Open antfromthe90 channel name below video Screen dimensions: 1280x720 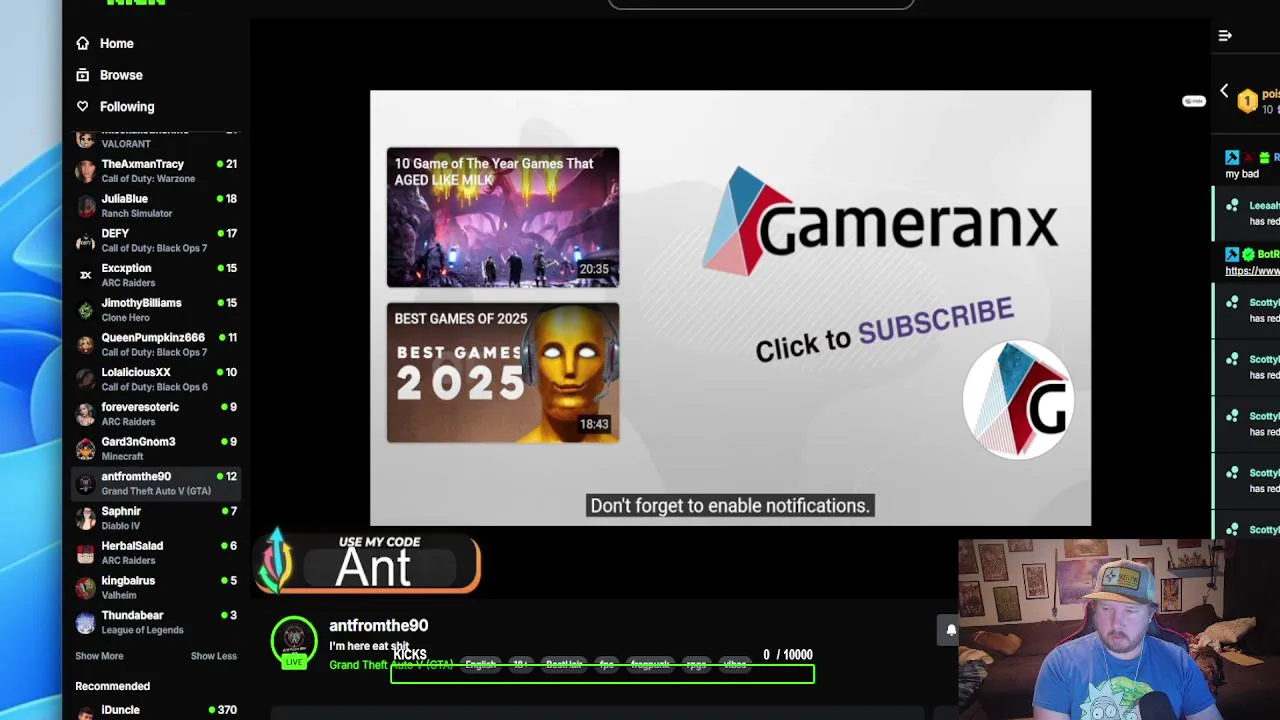tap(379, 625)
